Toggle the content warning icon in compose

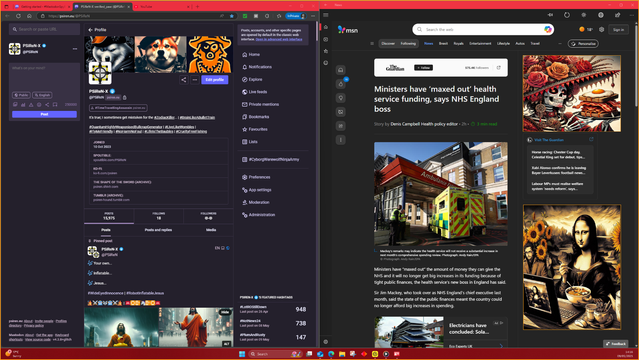31,105
